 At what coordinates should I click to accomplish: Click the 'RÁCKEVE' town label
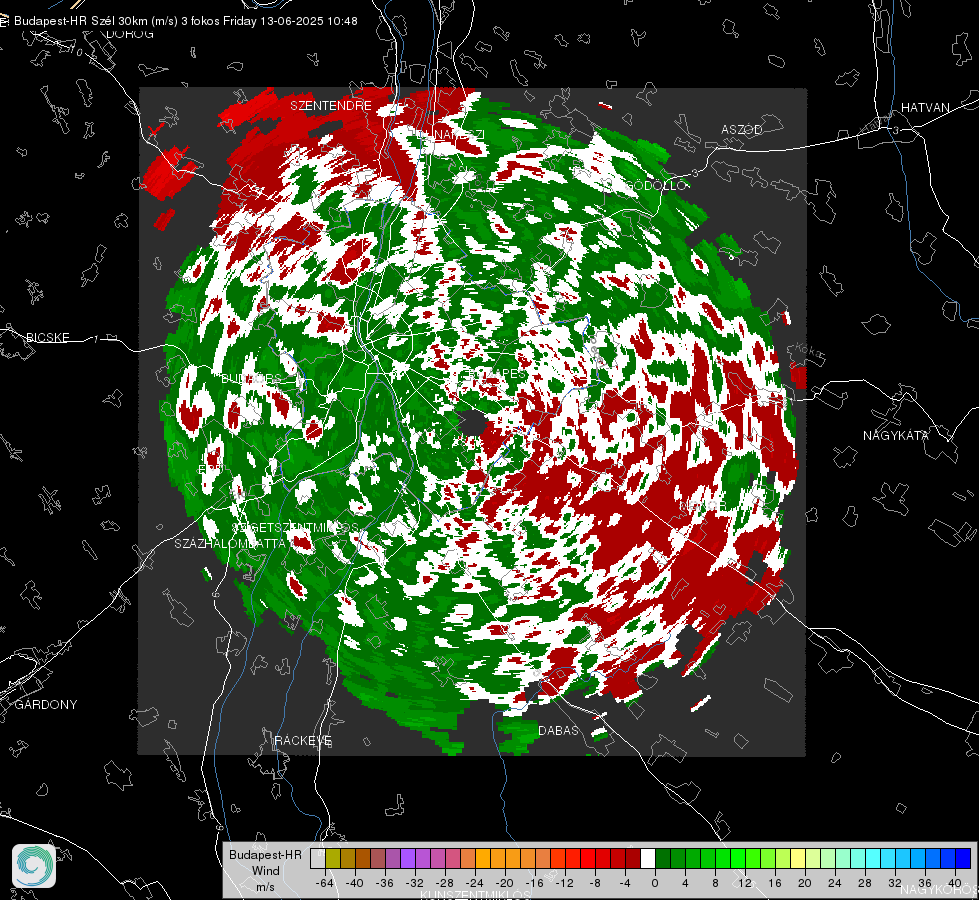point(303,740)
